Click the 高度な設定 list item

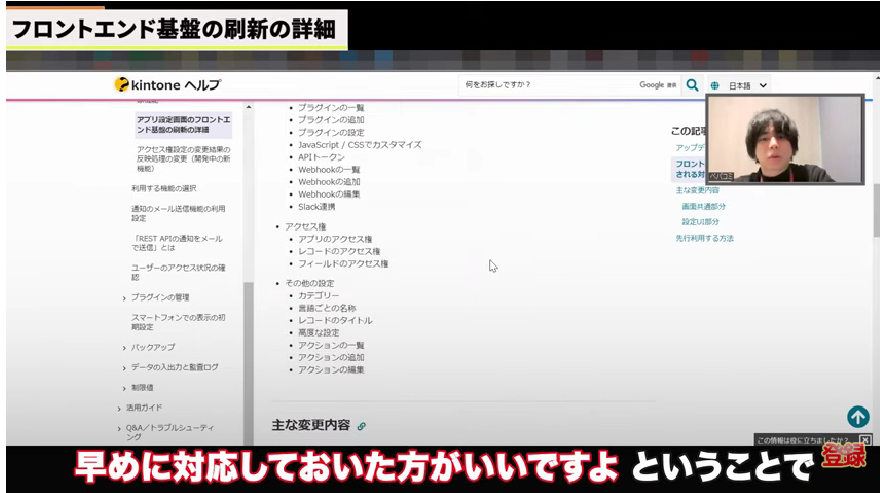318,333
